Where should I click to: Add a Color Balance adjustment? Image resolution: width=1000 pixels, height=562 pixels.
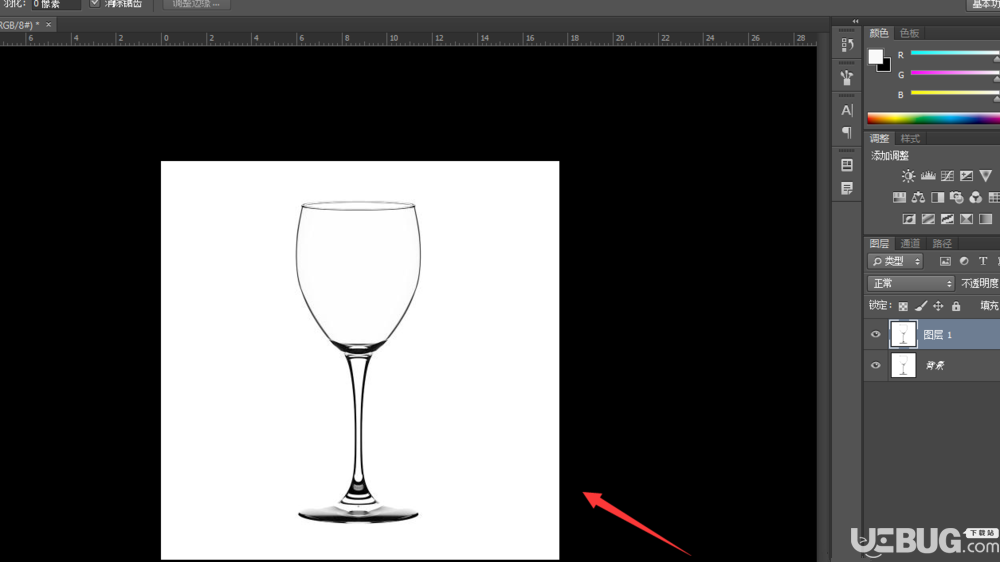(918, 197)
